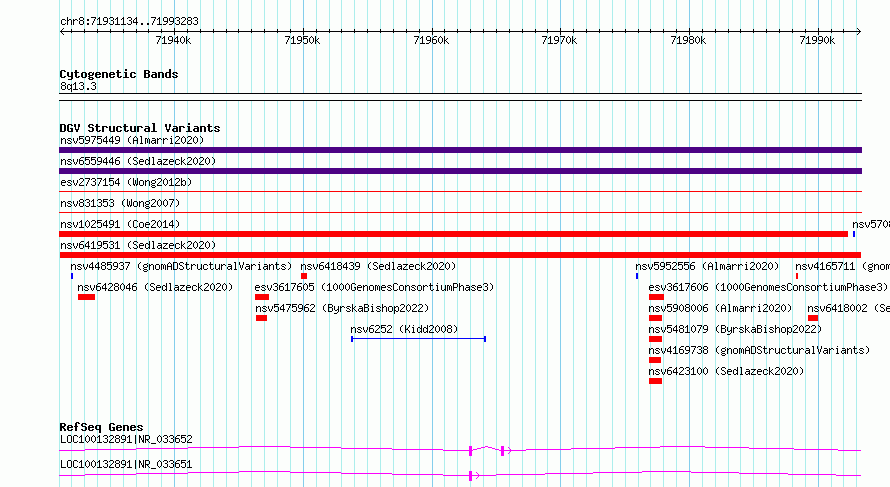Open the cut-off nsv570 variant label
Viewport: 890px width, 487px height.
871,224
